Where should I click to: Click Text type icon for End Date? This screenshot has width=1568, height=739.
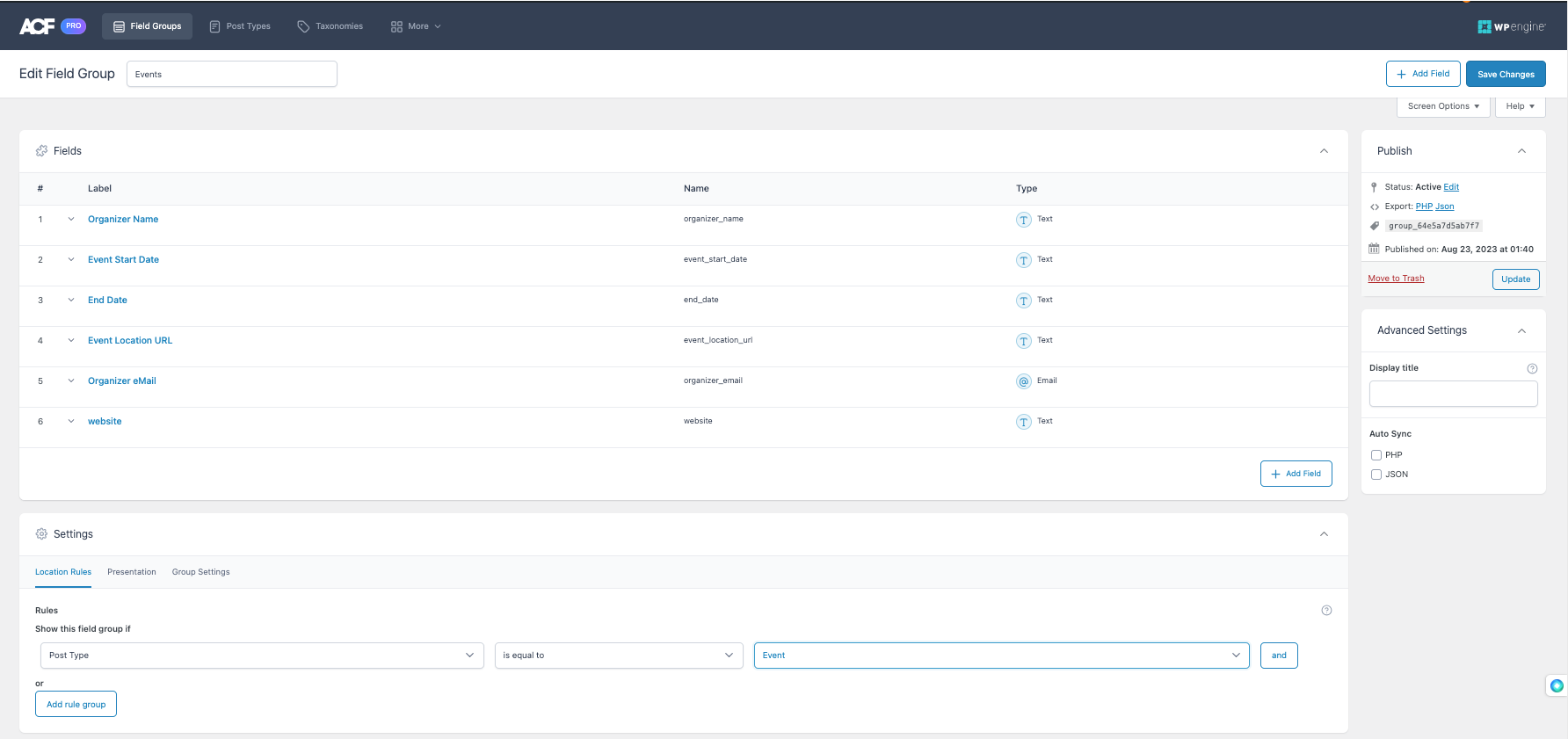pos(1024,301)
